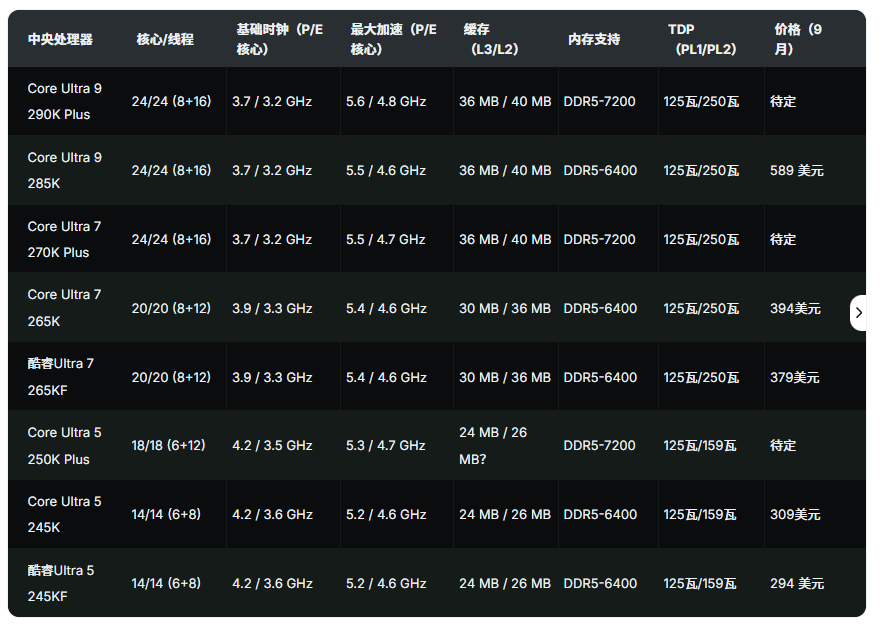Select the Core Ultra 5 250K Plus cell
The height and width of the screenshot is (630, 881).
coord(65,446)
